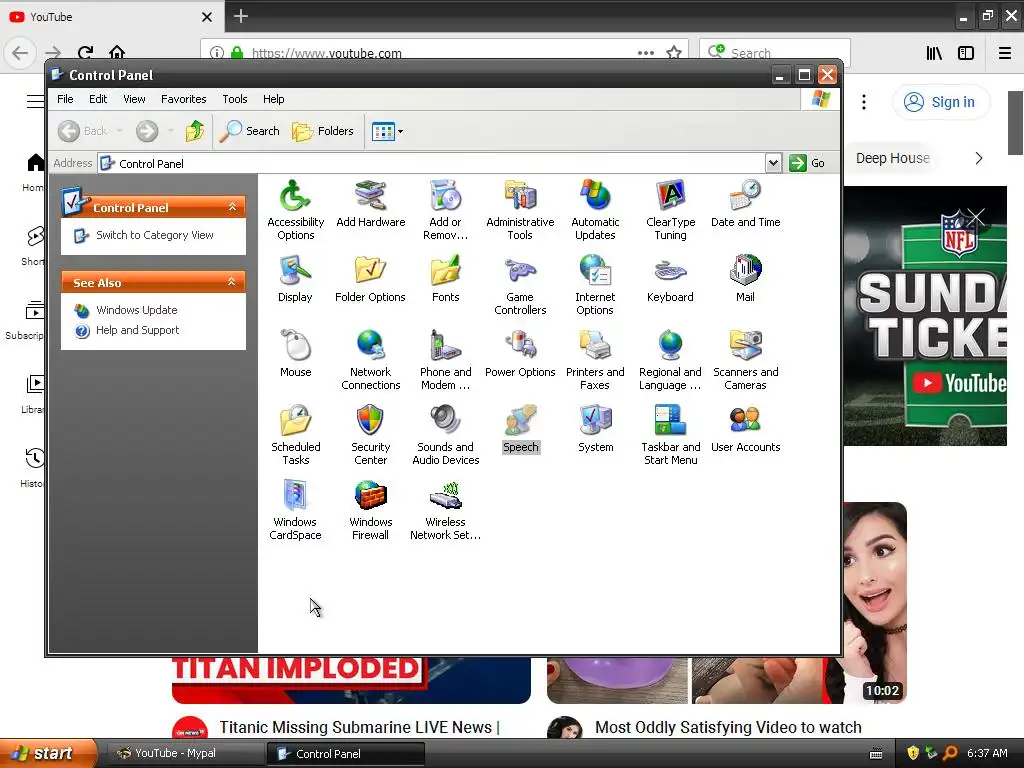Image resolution: width=1024 pixels, height=768 pixels.
Task: Open Mail applet icon
Action: (745, 279)
